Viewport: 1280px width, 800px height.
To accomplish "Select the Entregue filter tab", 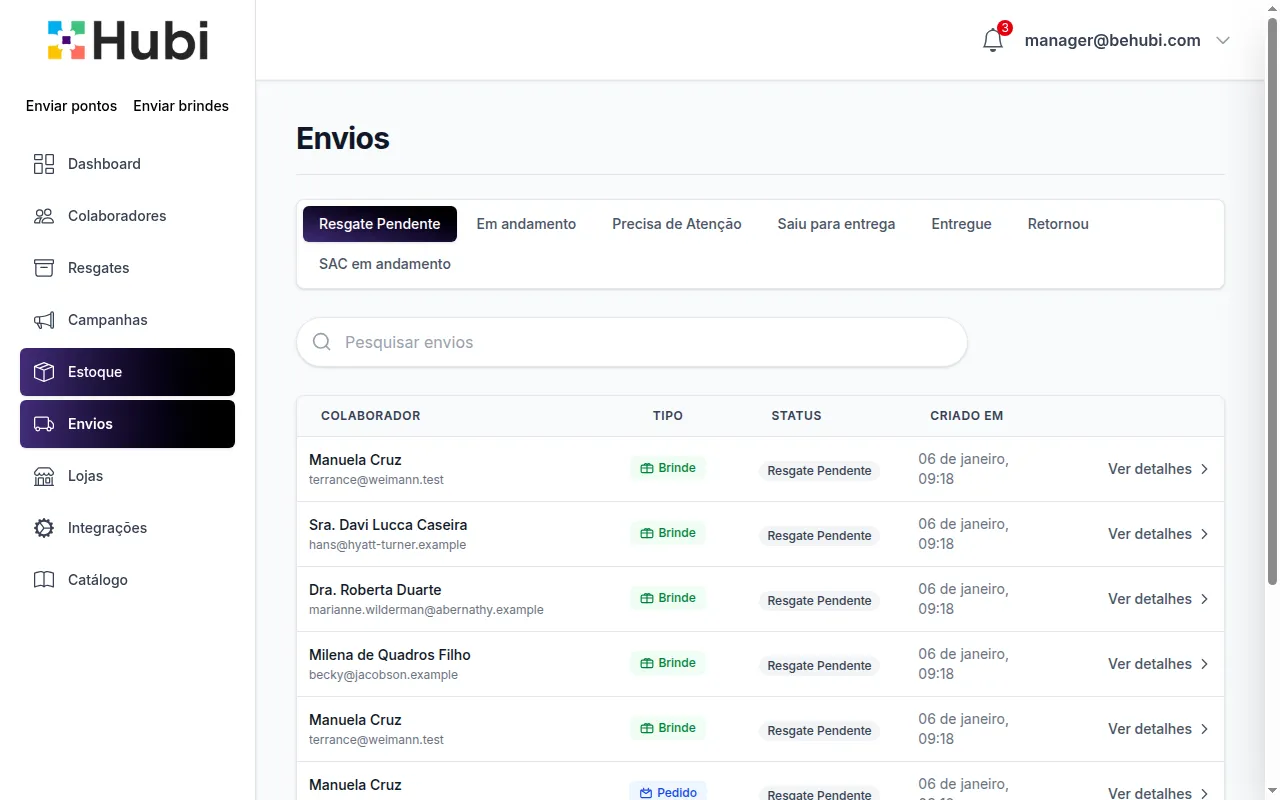I will coord(960,223).
